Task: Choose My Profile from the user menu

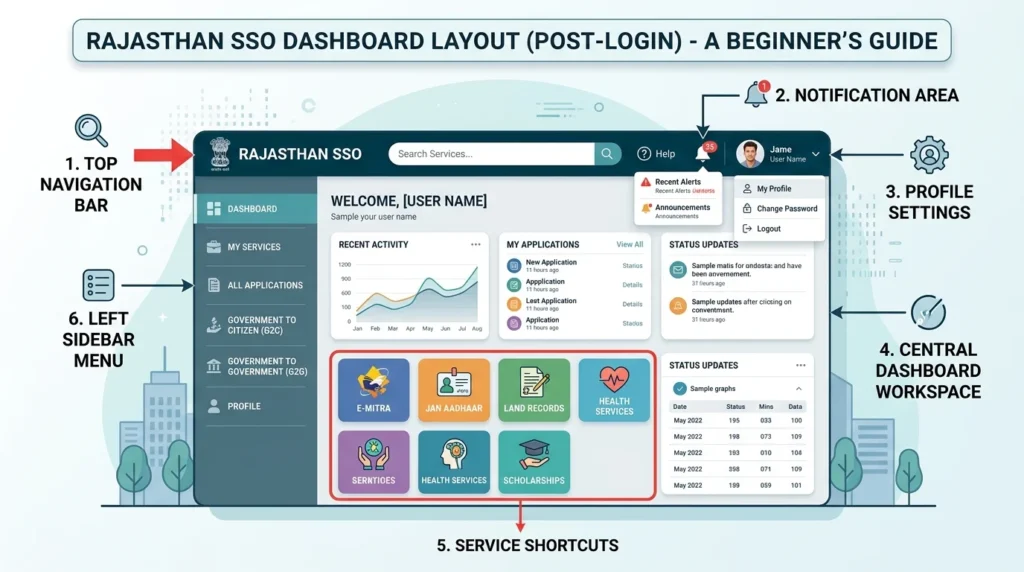Action: pyautogui.click(x=779, y=189)
